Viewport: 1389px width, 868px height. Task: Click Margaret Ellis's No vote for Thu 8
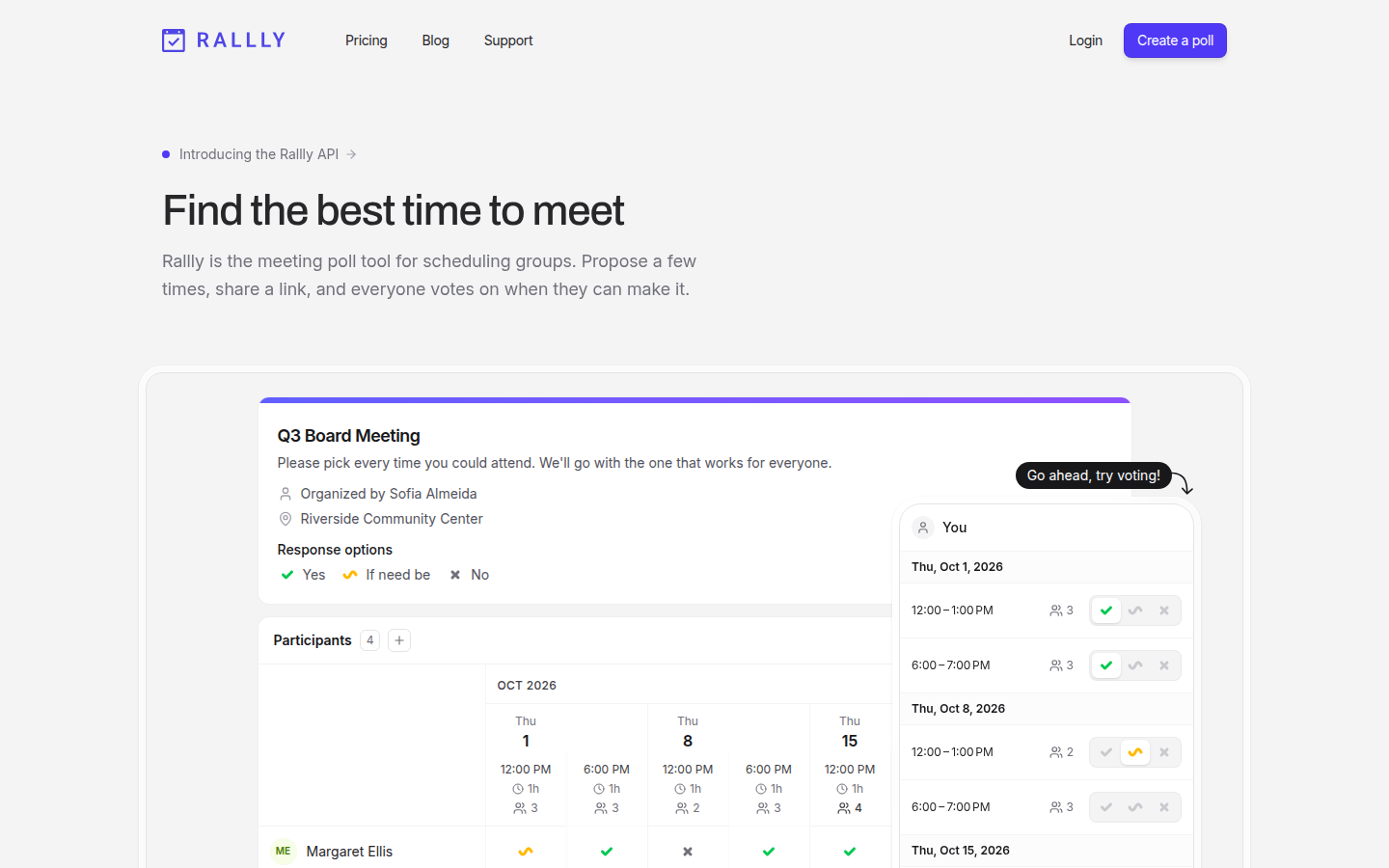(688, 852)
